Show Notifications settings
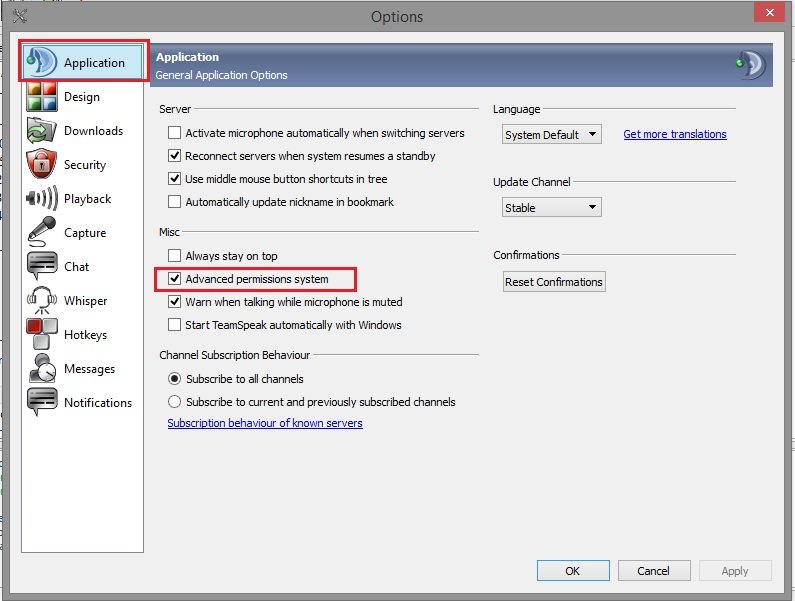 click(x=84, y=402)
